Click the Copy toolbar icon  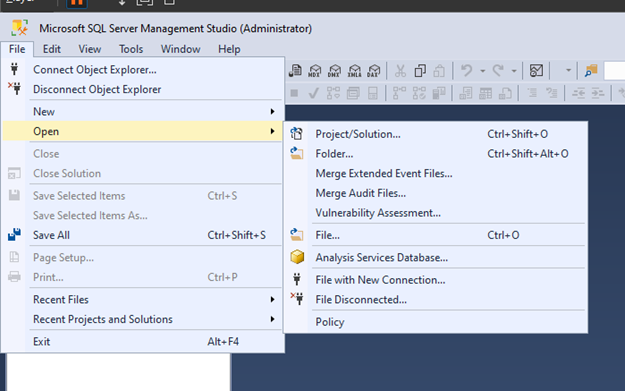(420, 71)
